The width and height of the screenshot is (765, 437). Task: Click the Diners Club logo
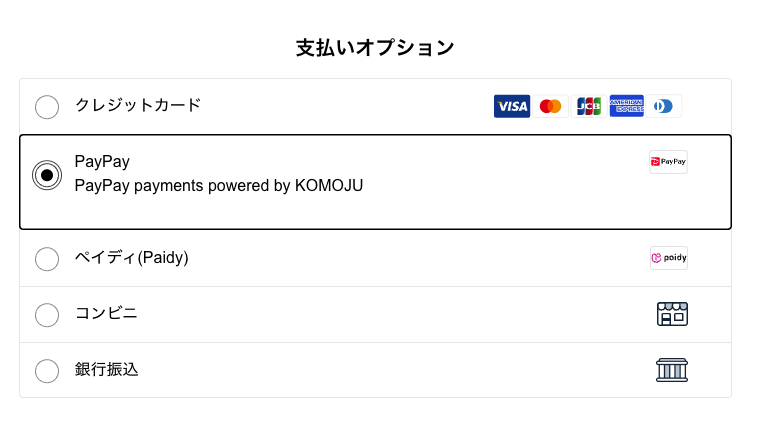[664, 106]
